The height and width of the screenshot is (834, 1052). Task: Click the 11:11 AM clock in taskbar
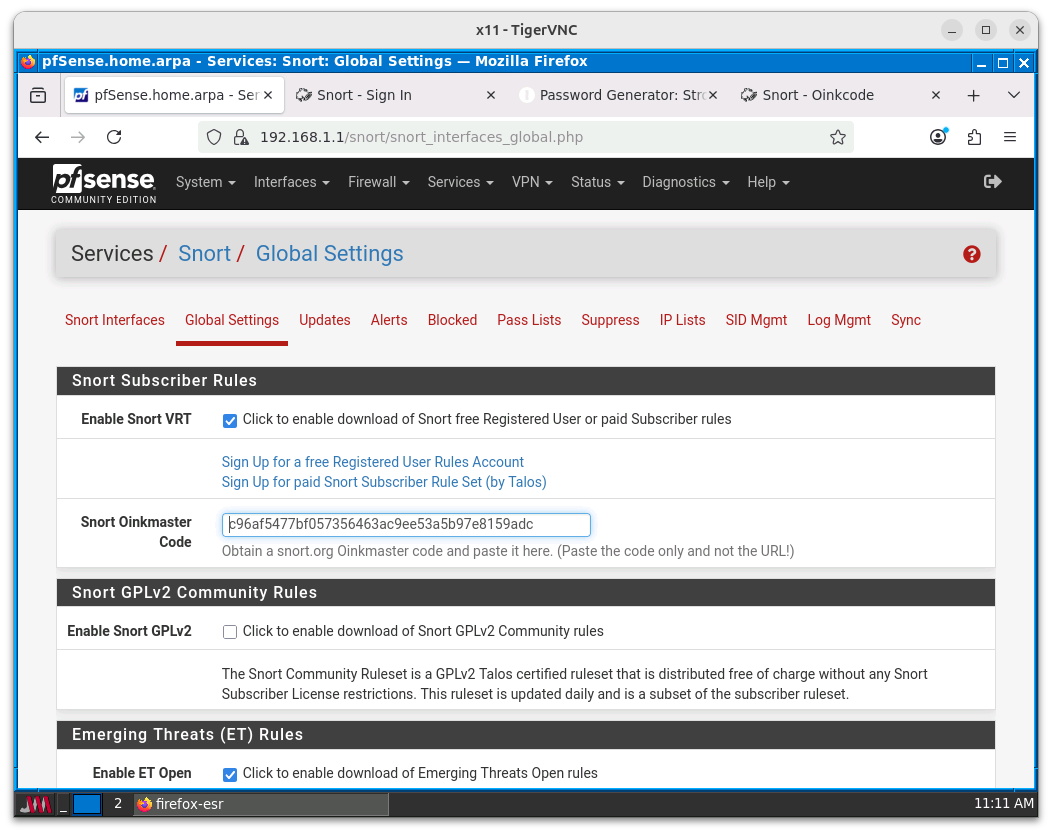pyautogui.click(x=1004, y=803)
